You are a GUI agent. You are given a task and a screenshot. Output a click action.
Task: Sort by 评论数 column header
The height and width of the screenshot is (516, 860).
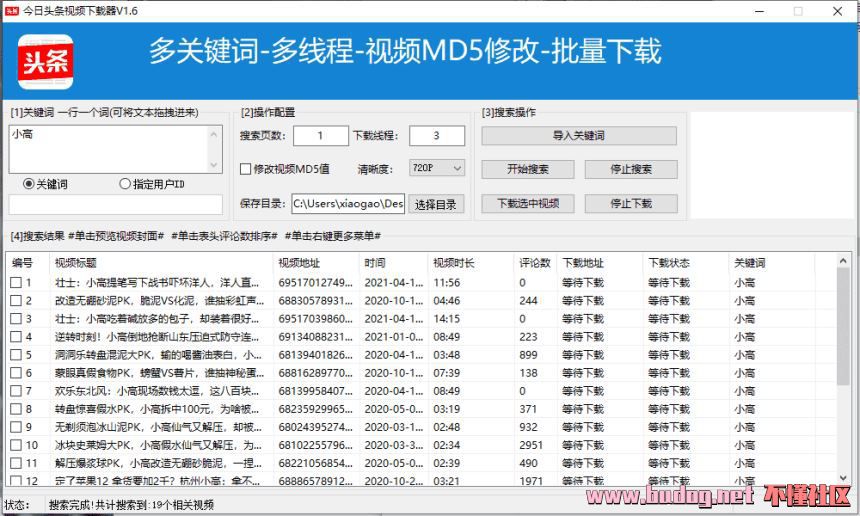[x=535, y=263]
